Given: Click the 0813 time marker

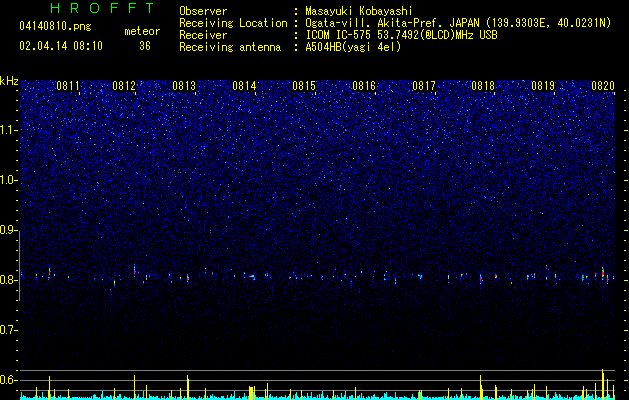Looking at the screenshot, I should [184, 86].
